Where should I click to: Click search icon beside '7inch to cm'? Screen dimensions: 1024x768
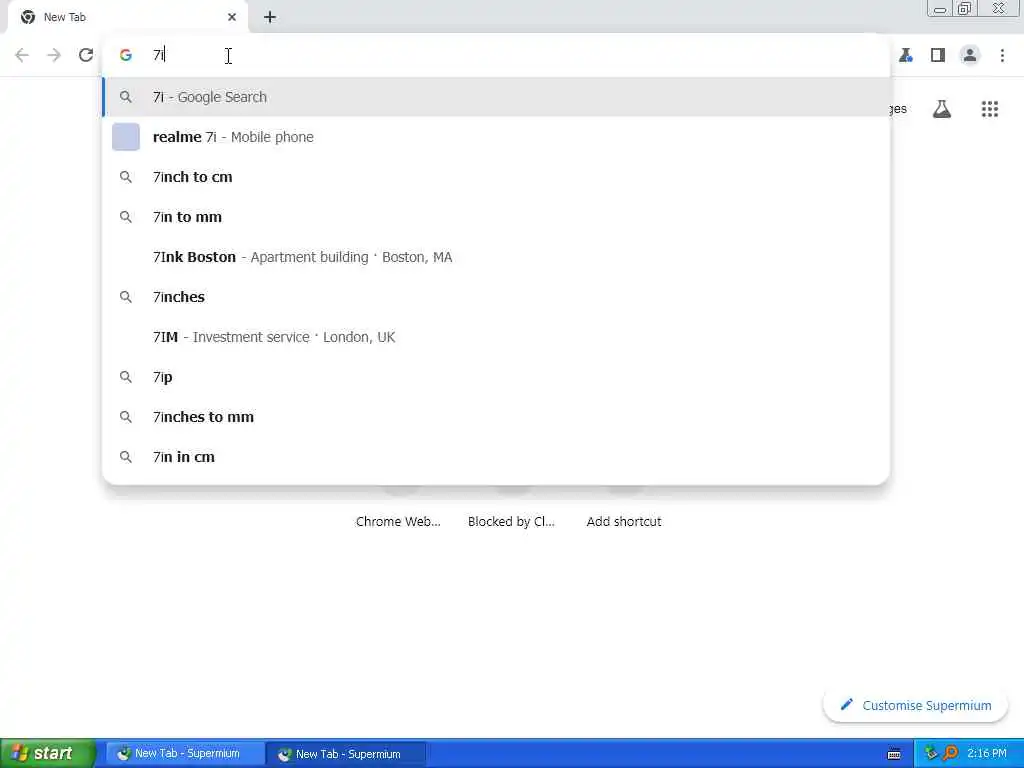coord(125,177)
